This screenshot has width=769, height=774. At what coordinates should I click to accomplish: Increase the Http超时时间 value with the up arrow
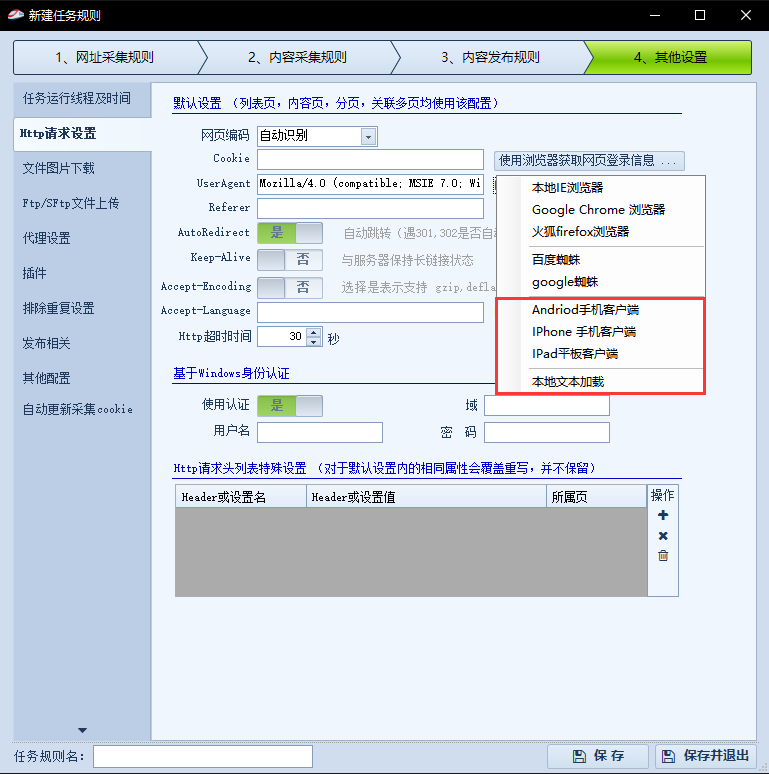coord(314,332)
